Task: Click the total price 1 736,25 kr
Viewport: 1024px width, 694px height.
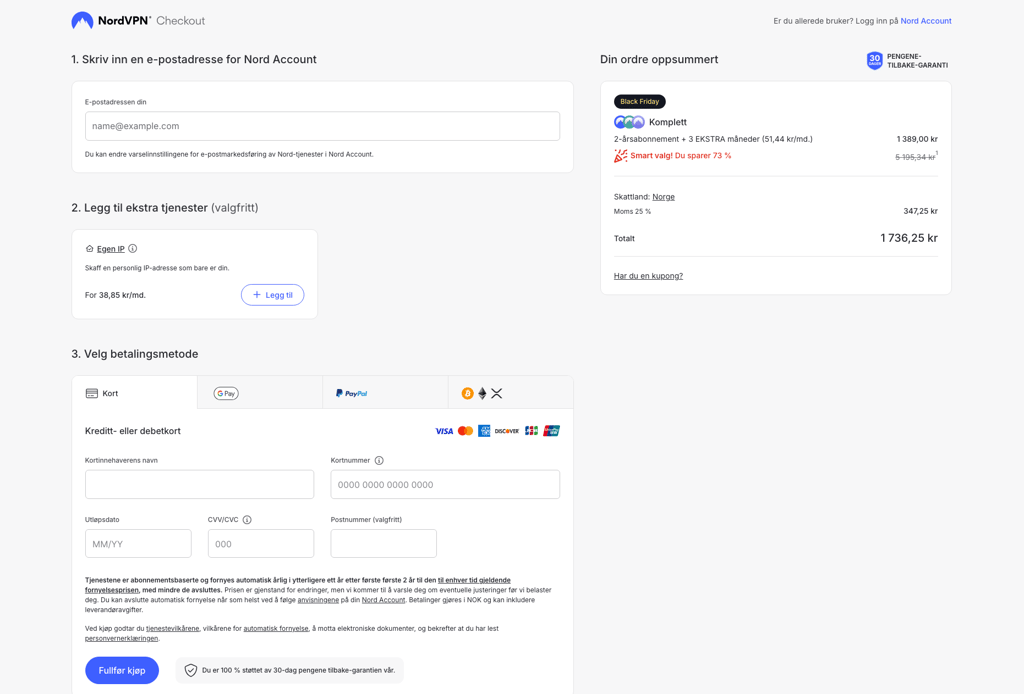Action: click(908, 238)
